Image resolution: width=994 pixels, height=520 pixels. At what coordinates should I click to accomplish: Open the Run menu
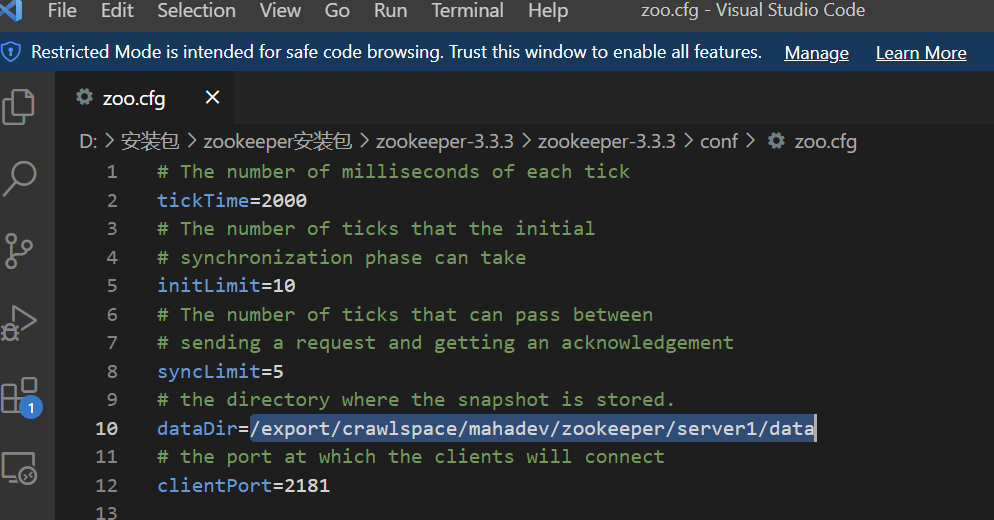pos(390,10)
